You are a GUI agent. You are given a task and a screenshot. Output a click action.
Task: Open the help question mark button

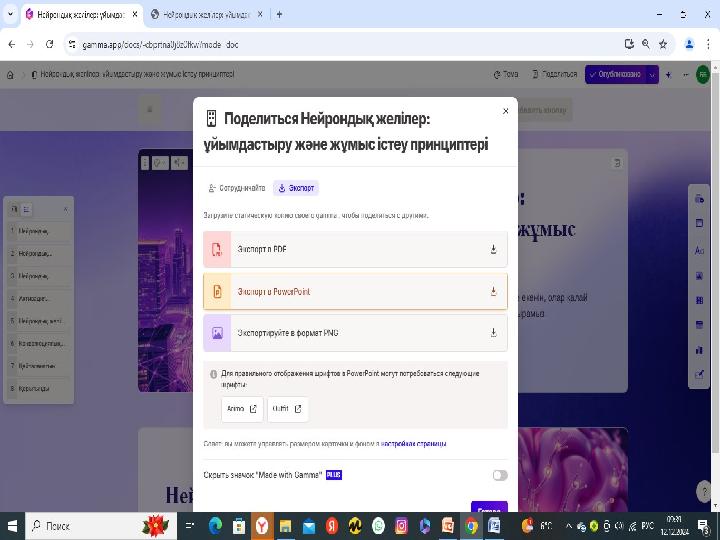(704, 491)
